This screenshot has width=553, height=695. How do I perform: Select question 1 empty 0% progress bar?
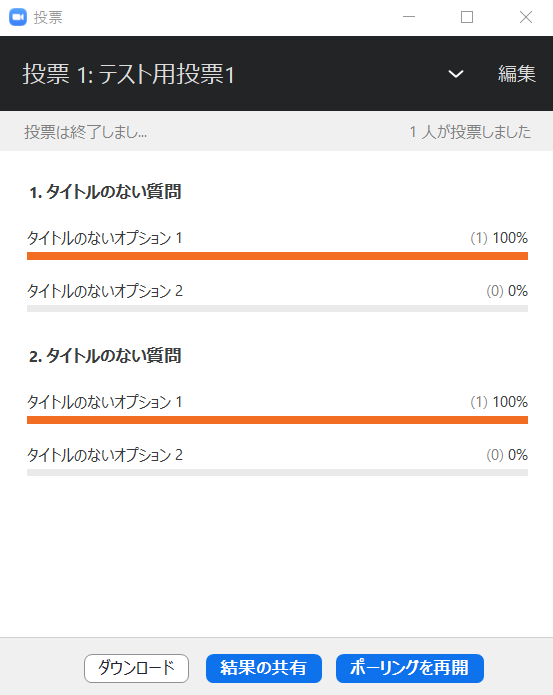click(277, 308)
